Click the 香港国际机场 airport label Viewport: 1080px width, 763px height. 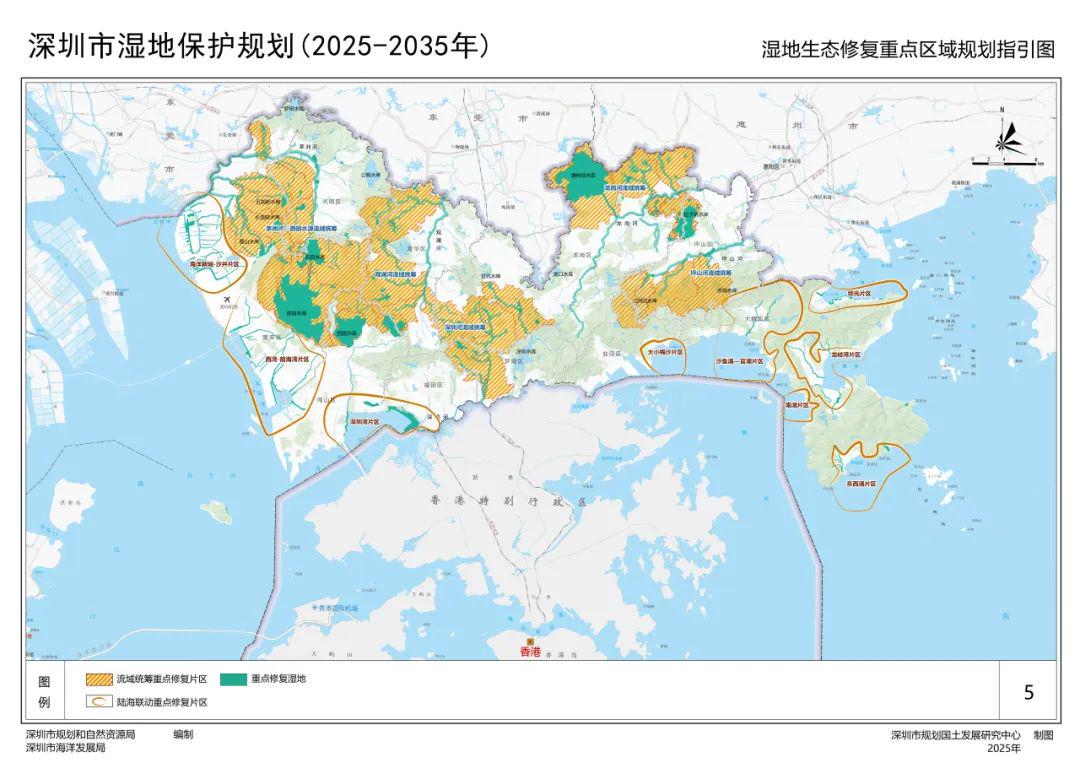334,608
